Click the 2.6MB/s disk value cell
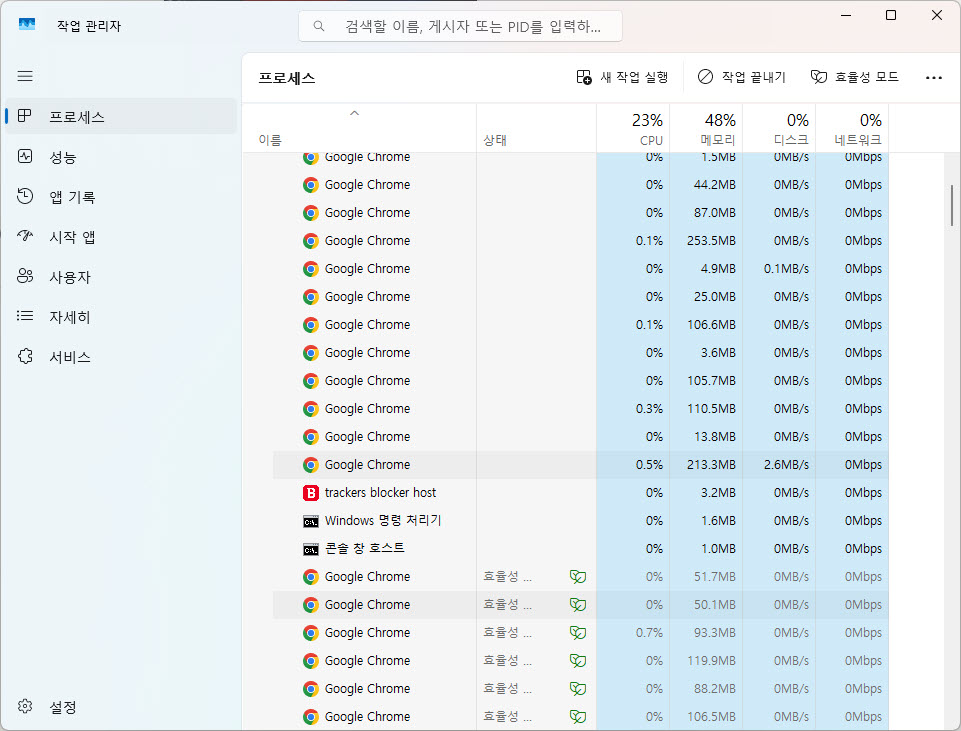The width and height of the screenshot is (961, 731). pos(779,464)
